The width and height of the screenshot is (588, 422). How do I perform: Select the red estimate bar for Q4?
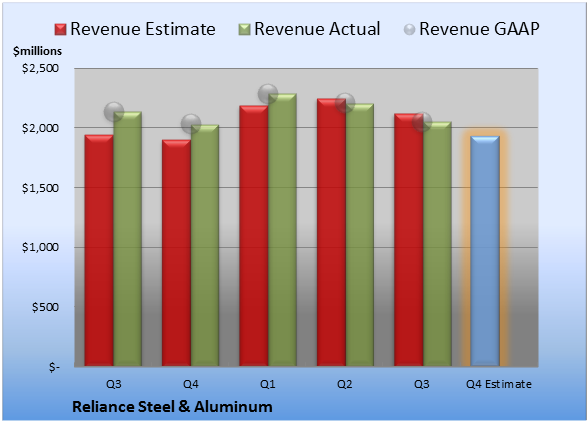coord(176,253)
